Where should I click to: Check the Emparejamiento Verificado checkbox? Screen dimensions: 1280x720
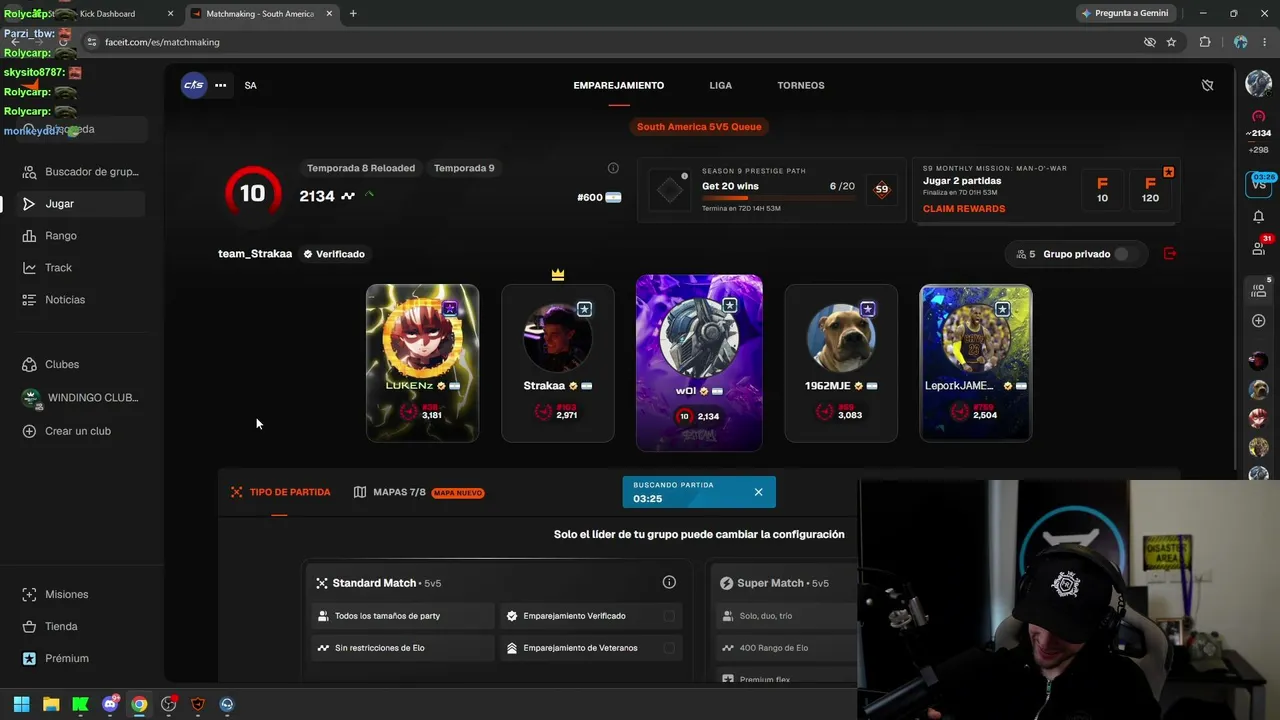click(669, 616)
